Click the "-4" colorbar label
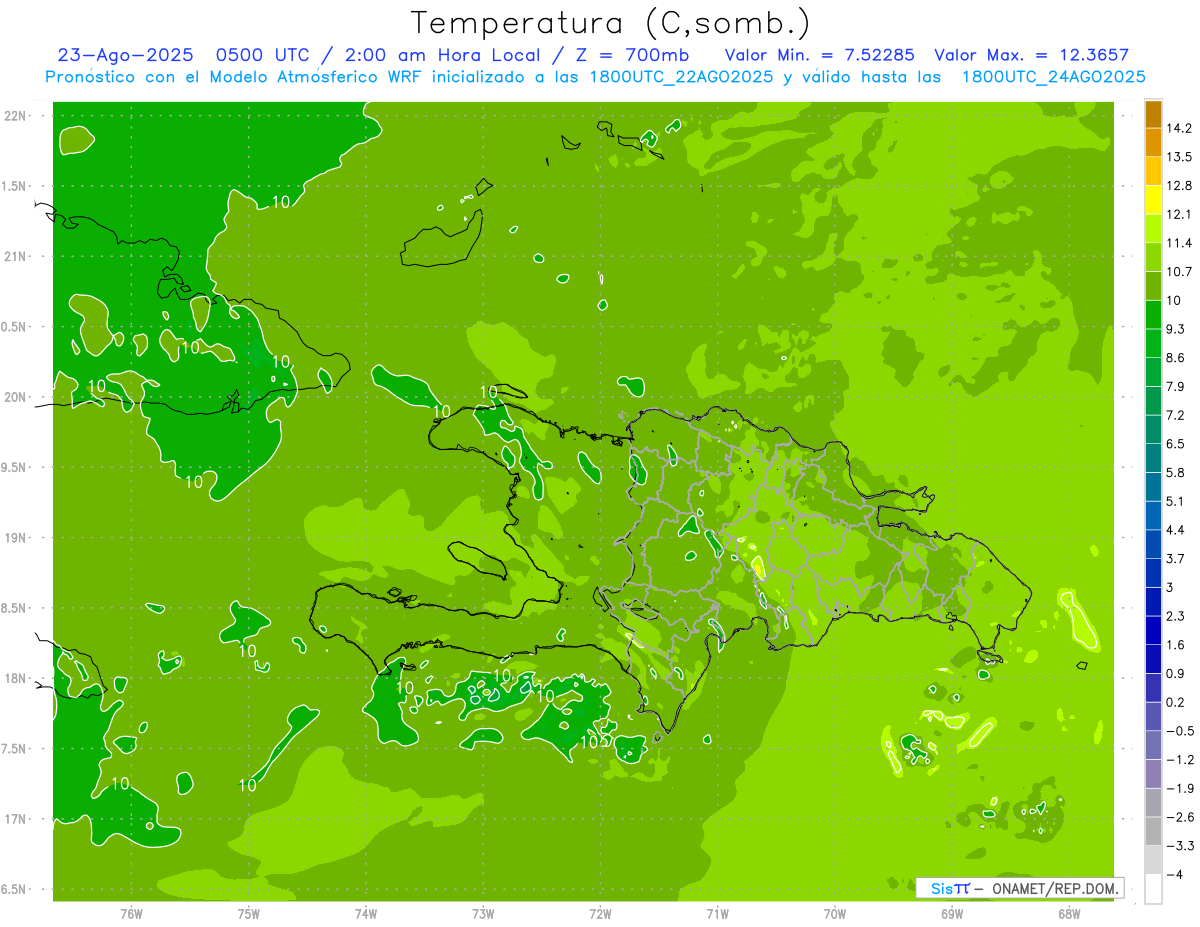1200x927 pixels. [1173, 874]
